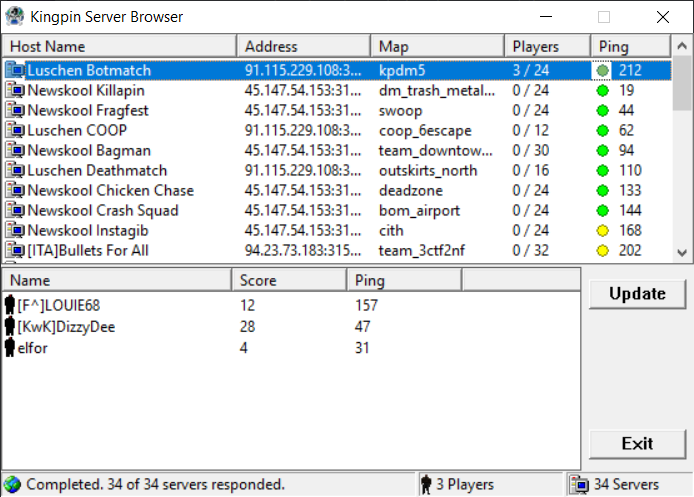Screen dimensions: 694x497
Task: Select player elfor name
Action: point(32,348)
